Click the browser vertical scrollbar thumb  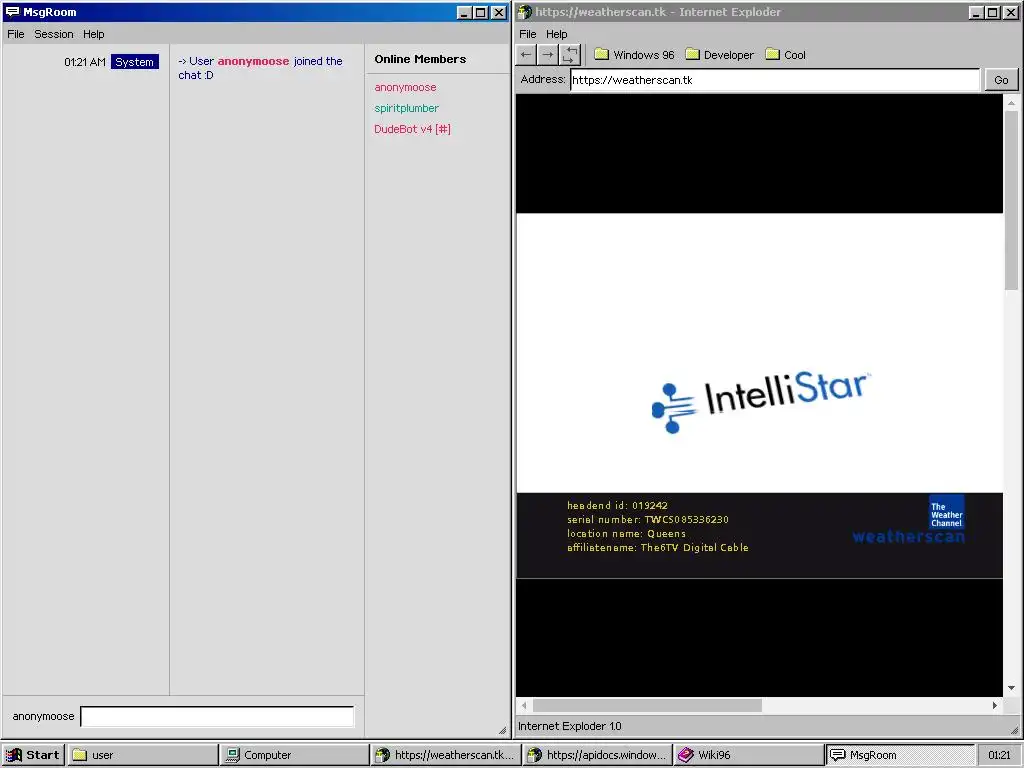pos(1011,200)
